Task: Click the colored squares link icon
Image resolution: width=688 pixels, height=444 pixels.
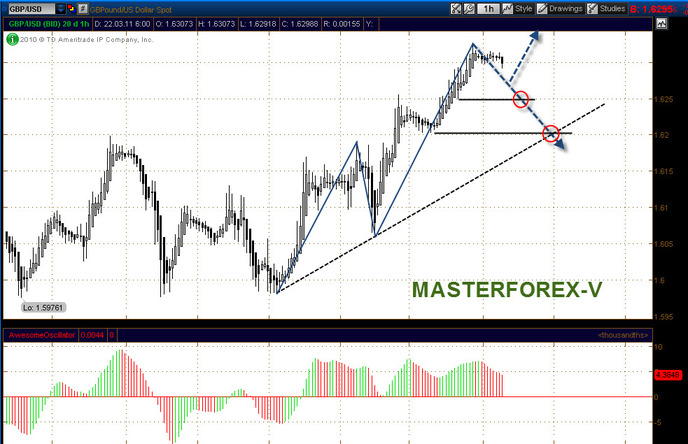Action: coord(71,8)
